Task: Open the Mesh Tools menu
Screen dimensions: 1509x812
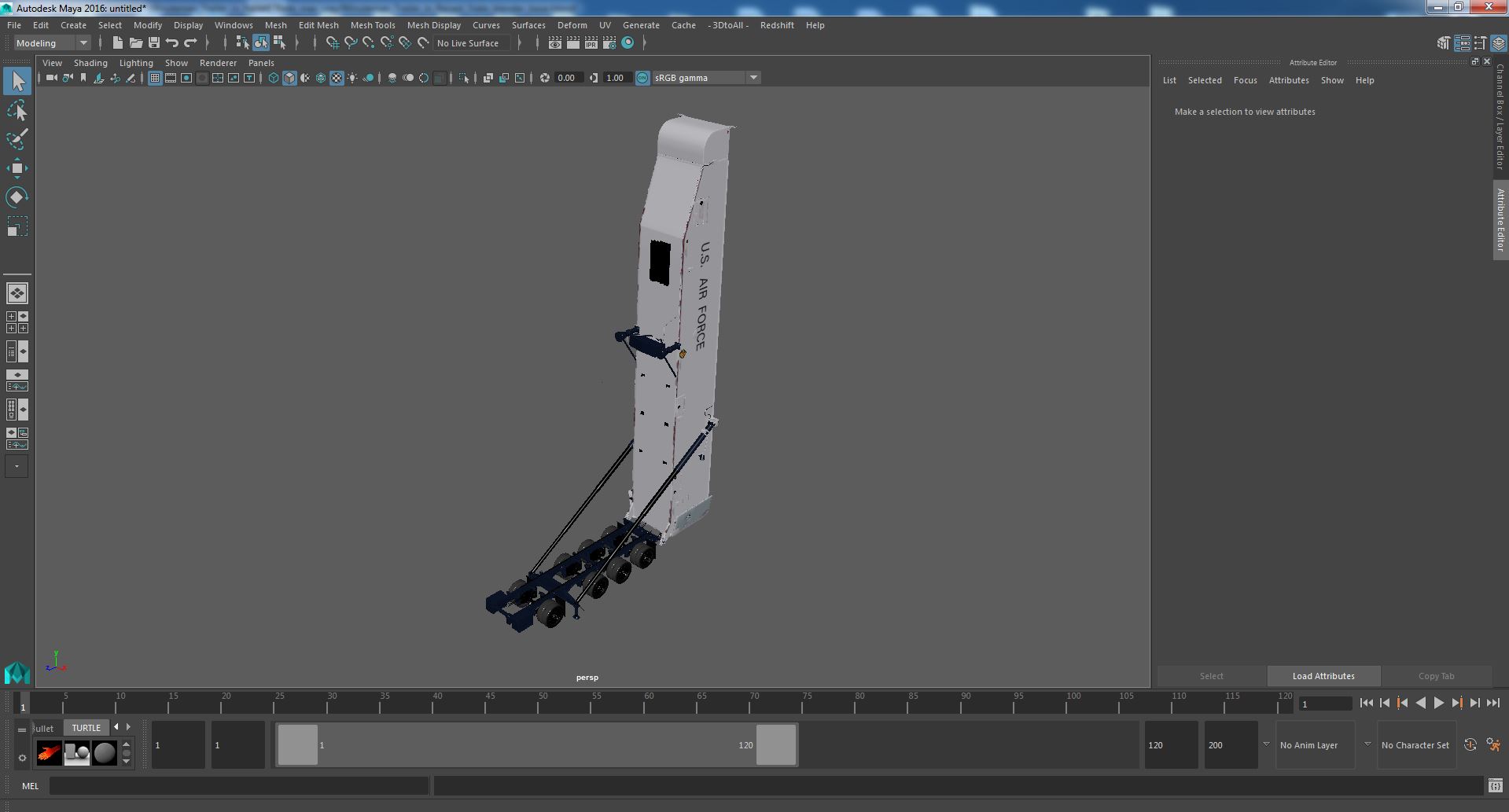Action: pos(373,25)
